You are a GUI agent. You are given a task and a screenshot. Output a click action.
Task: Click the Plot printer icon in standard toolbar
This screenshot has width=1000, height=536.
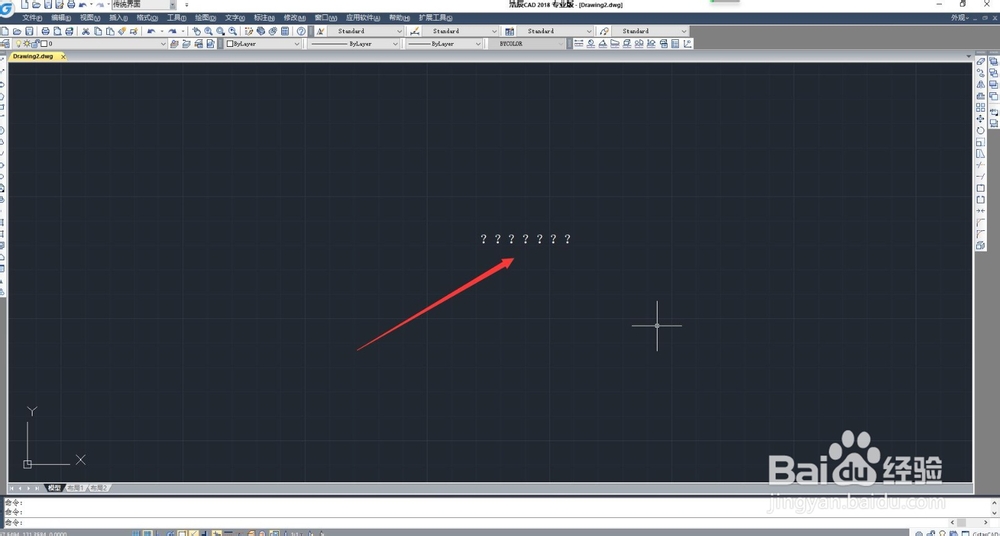(x=45, y=31)
